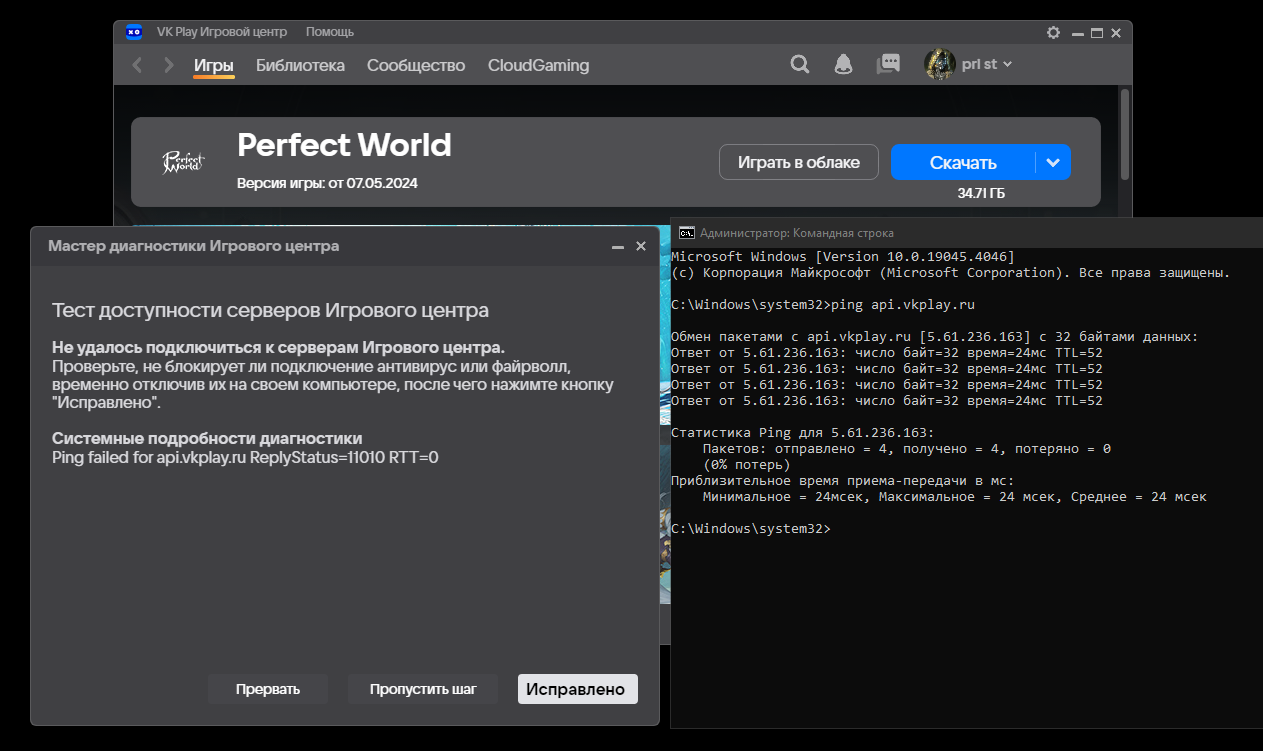Screen dimensions: 1263x751
Task: Click the user profile avatar
Action: [x=940, y=65]
